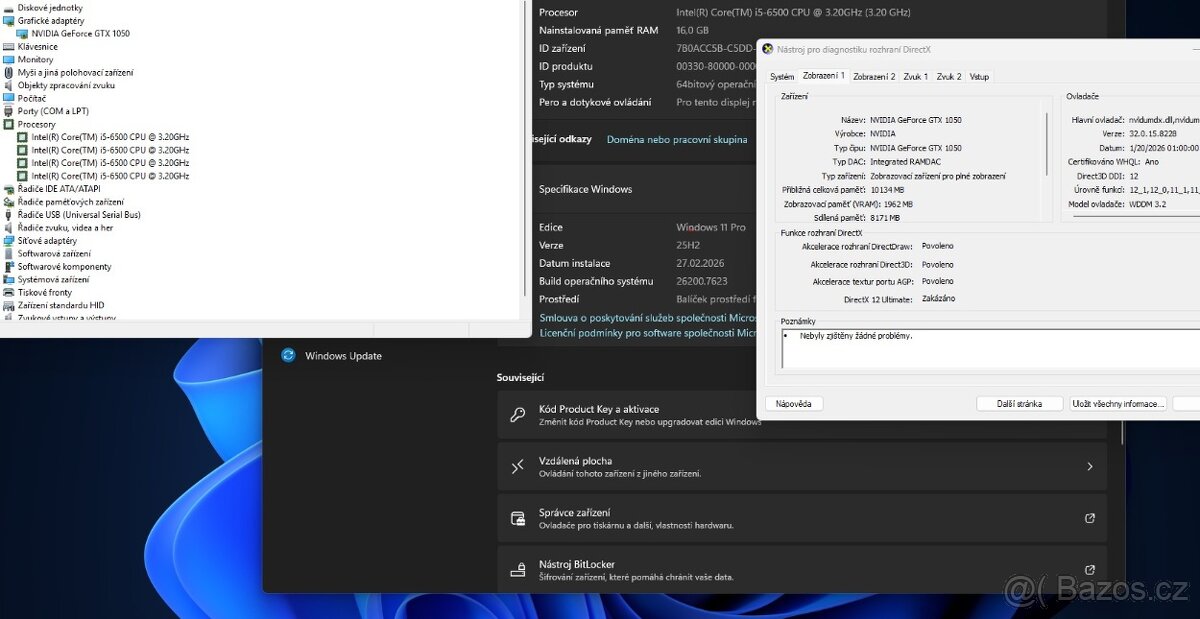Switch to the Zvuk 1 tab
The height and width of the screenshot is (619, 1200).
click(916, 76)
